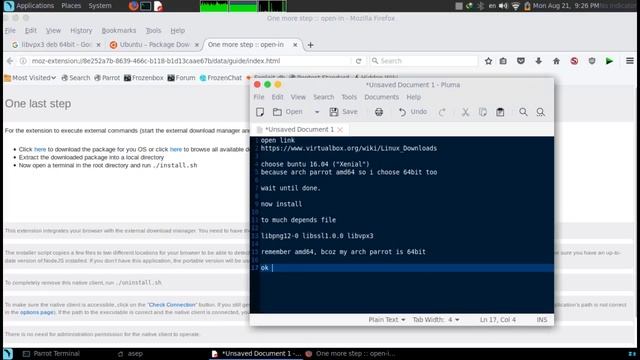This screenshot has width=640, height=360.
Task: Switch to Parrot Terminal in taskbar
Action: (x=51, y=354)
